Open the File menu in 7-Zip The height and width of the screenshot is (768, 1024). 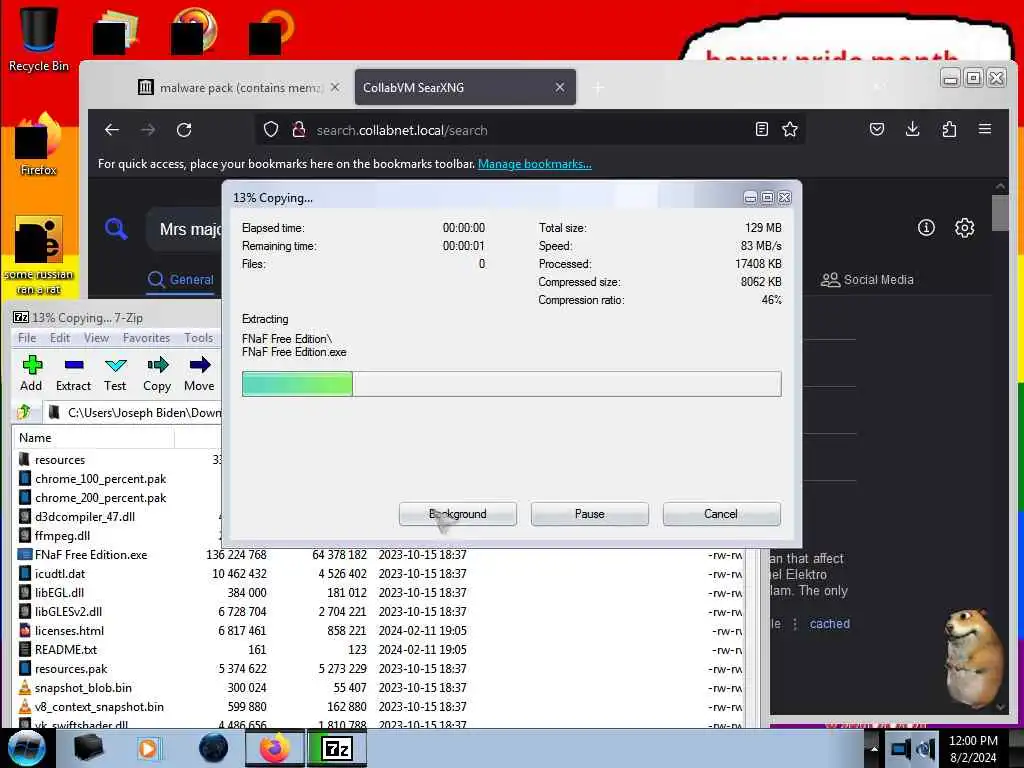point(27,338)
